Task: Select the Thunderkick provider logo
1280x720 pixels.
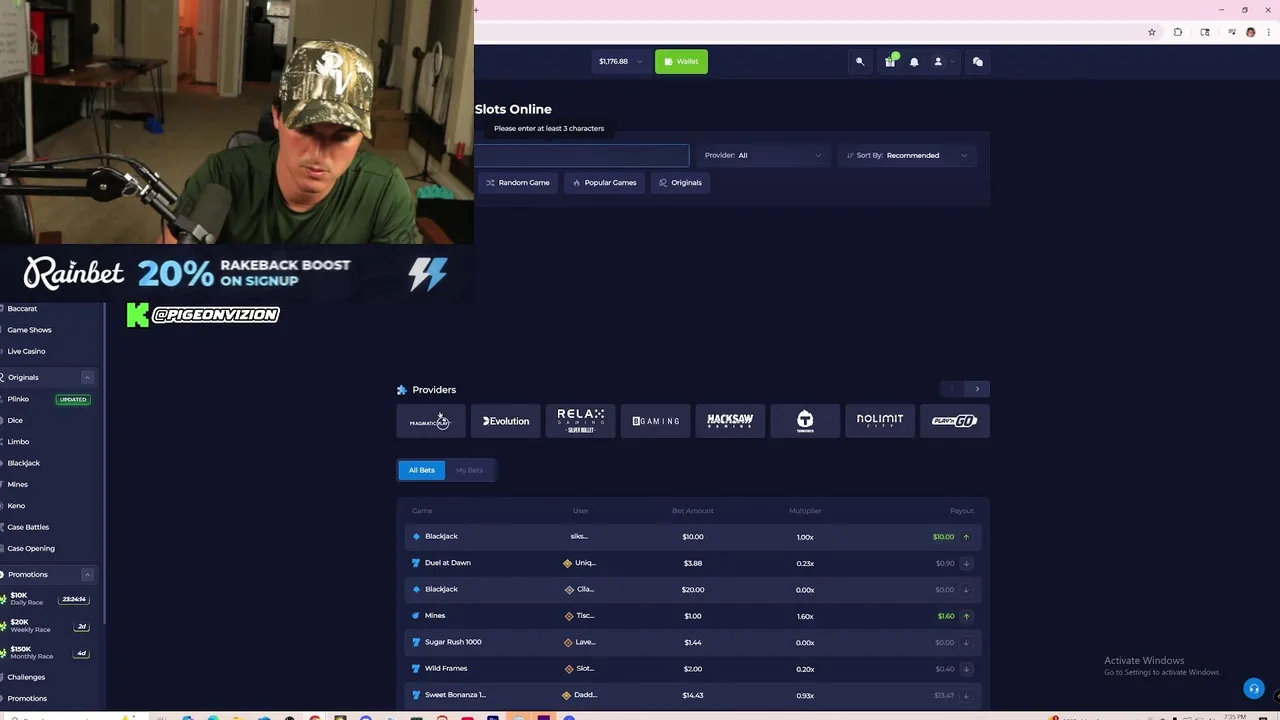Action: 805,421
